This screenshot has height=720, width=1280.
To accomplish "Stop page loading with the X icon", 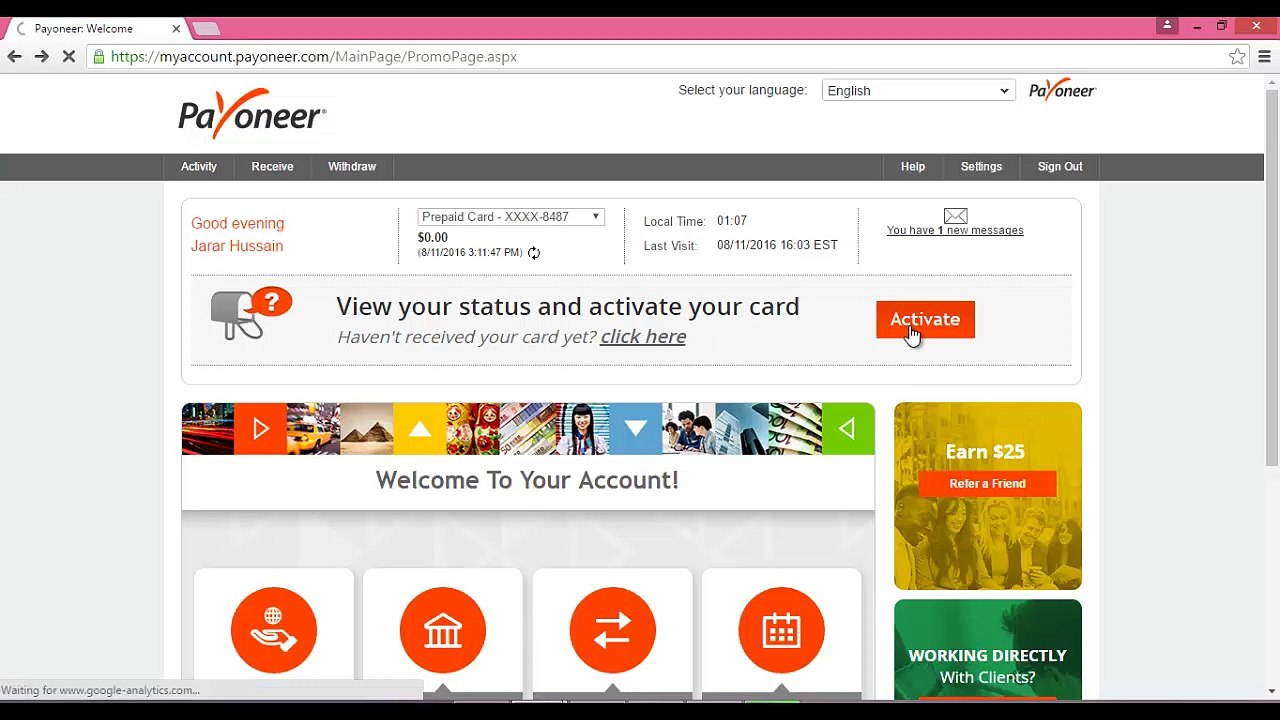I will (x=69, y=57).
